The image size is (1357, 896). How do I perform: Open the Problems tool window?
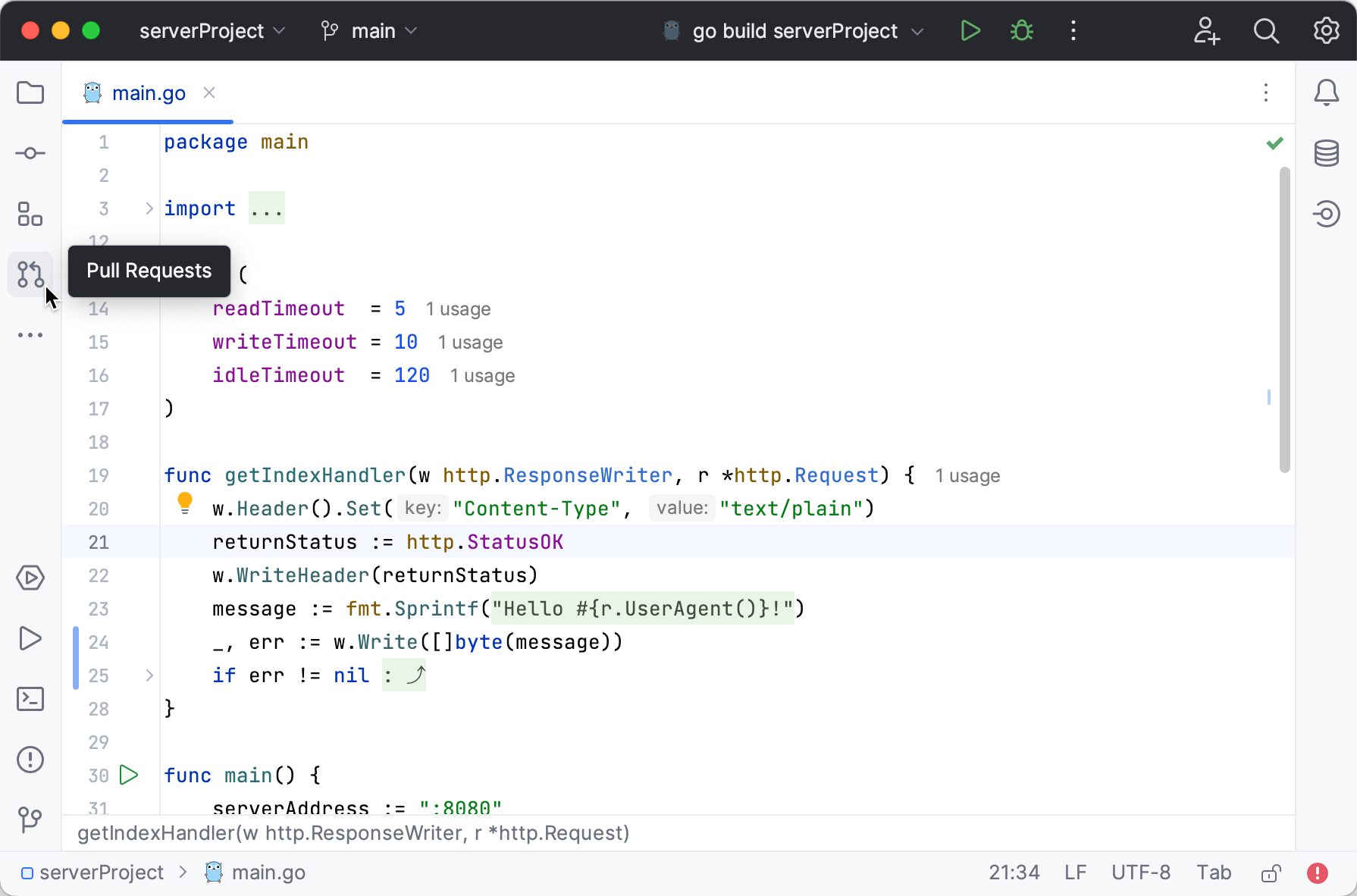pos(30,760)
